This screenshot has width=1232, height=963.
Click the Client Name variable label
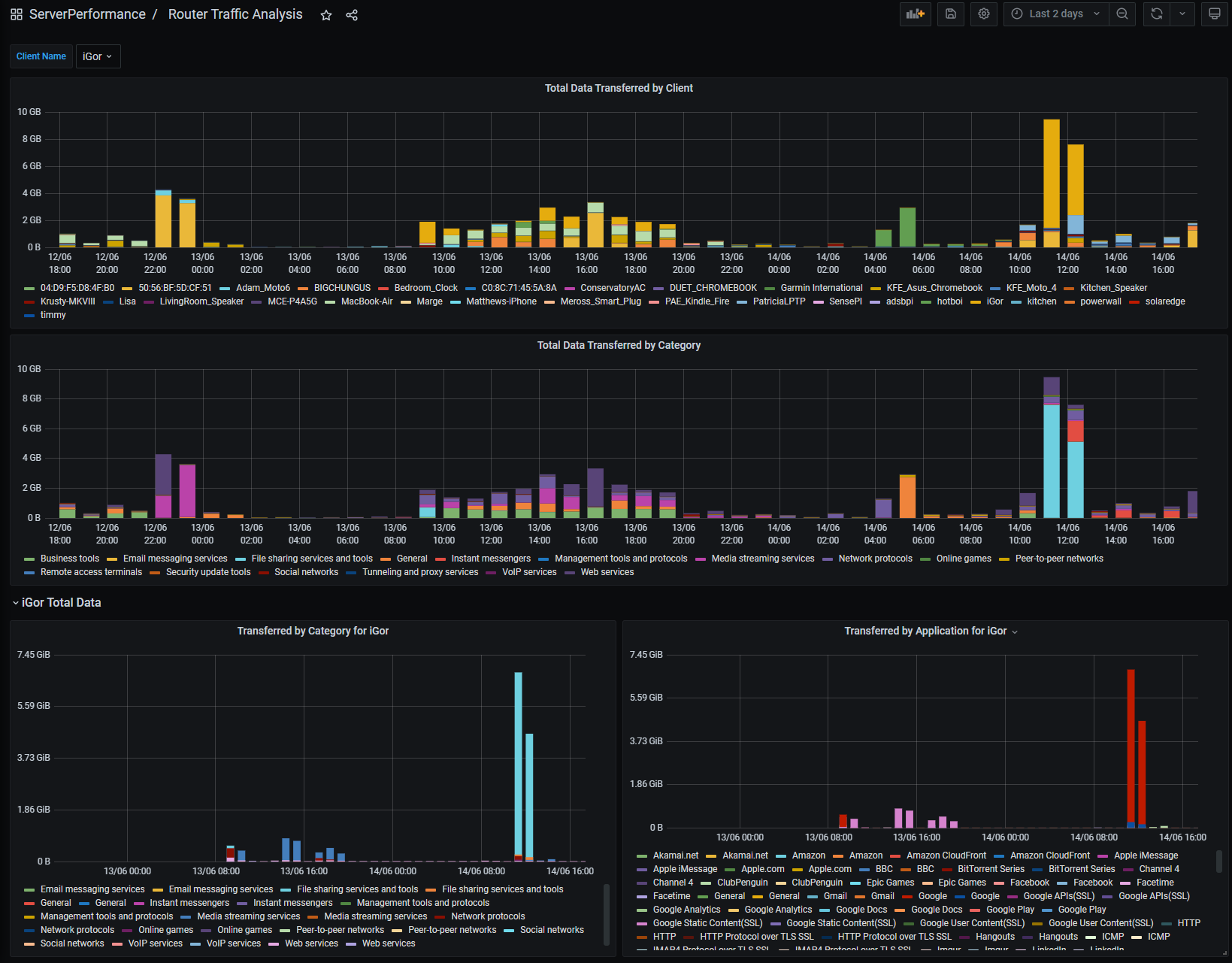click(x=41, y=56)
